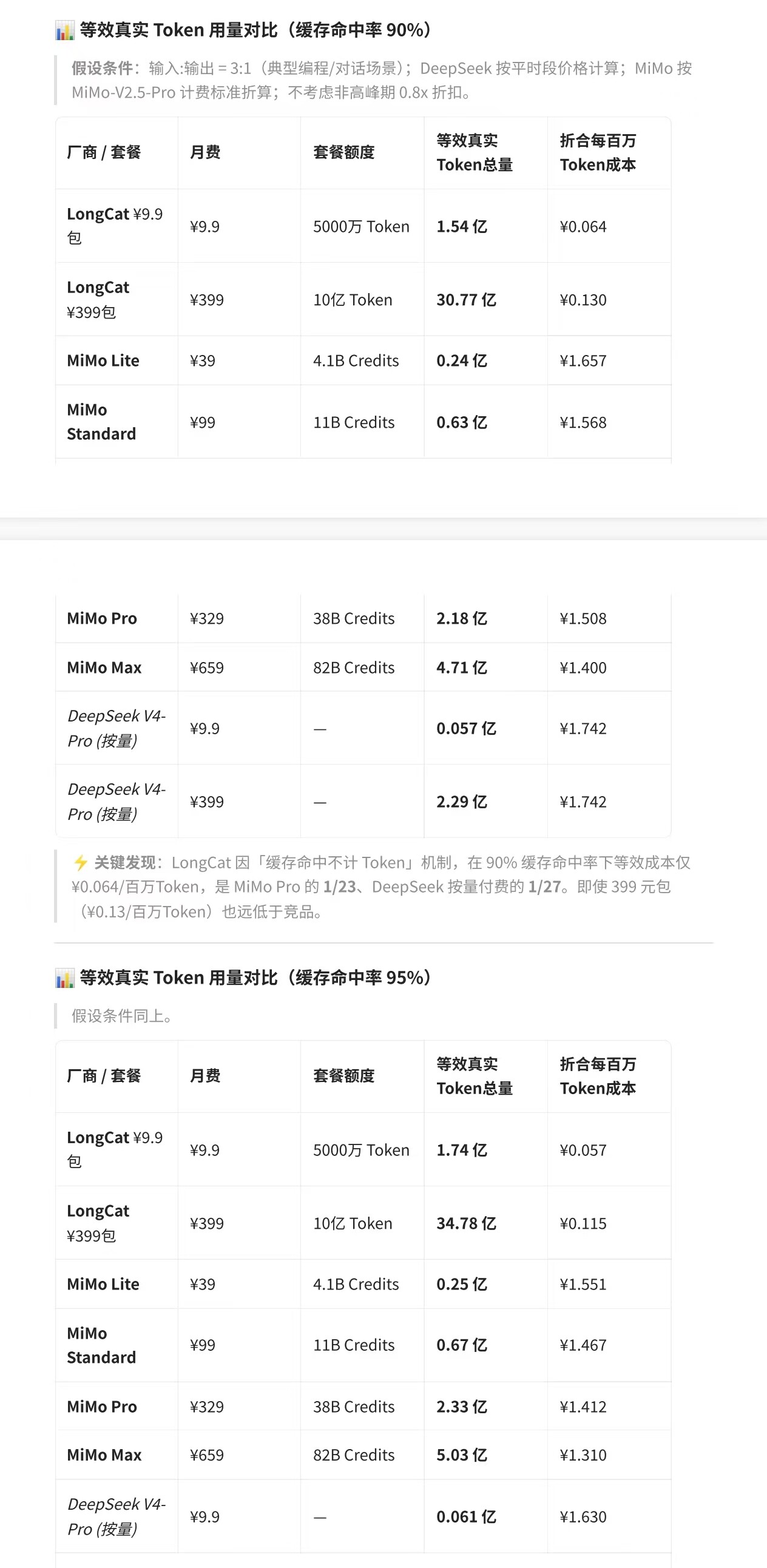Select the 34.78 亿 cell in the 95% table
This screenshot has width=767, height=1568.
pos(466,1223)
